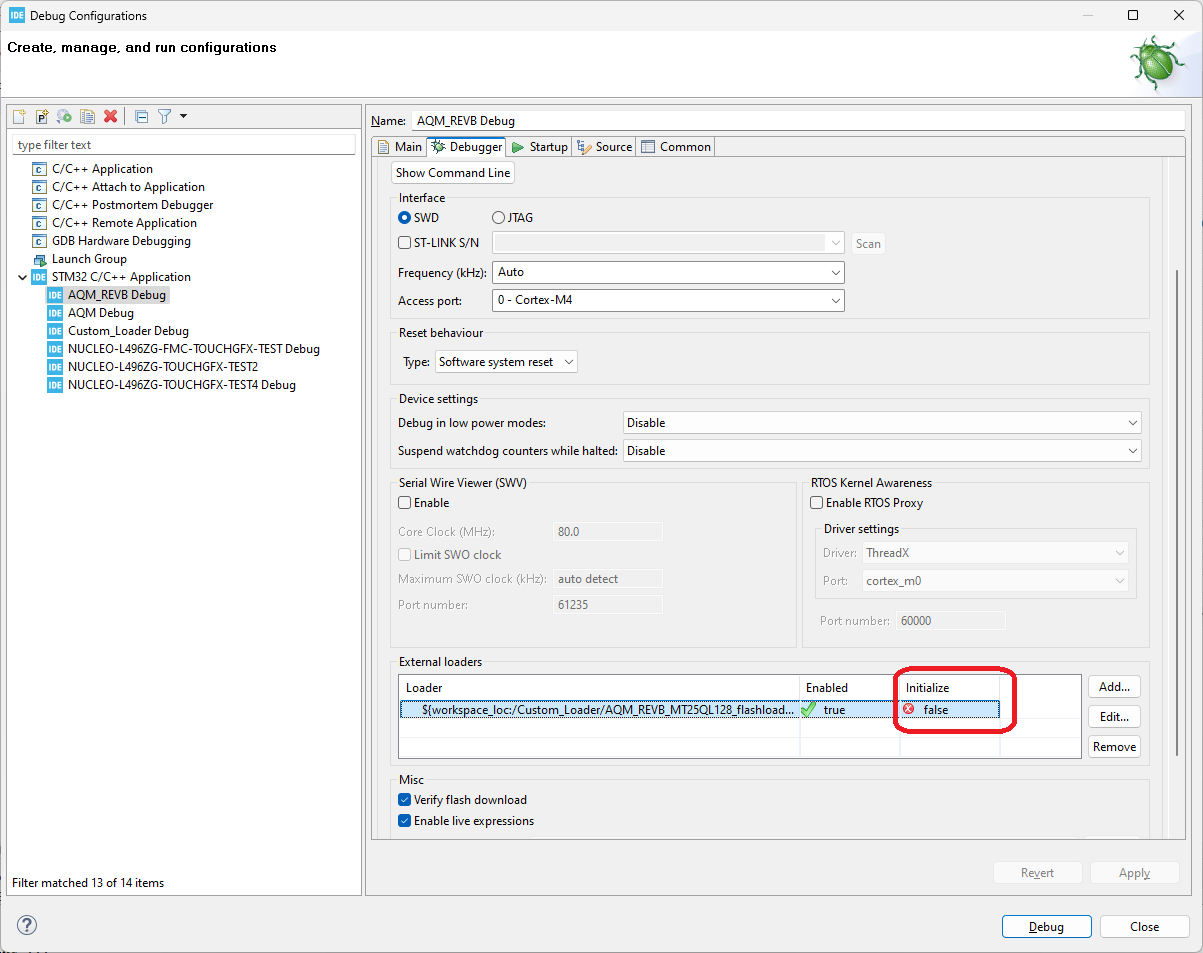Create a new launch configuration prototype

[41, 116]
